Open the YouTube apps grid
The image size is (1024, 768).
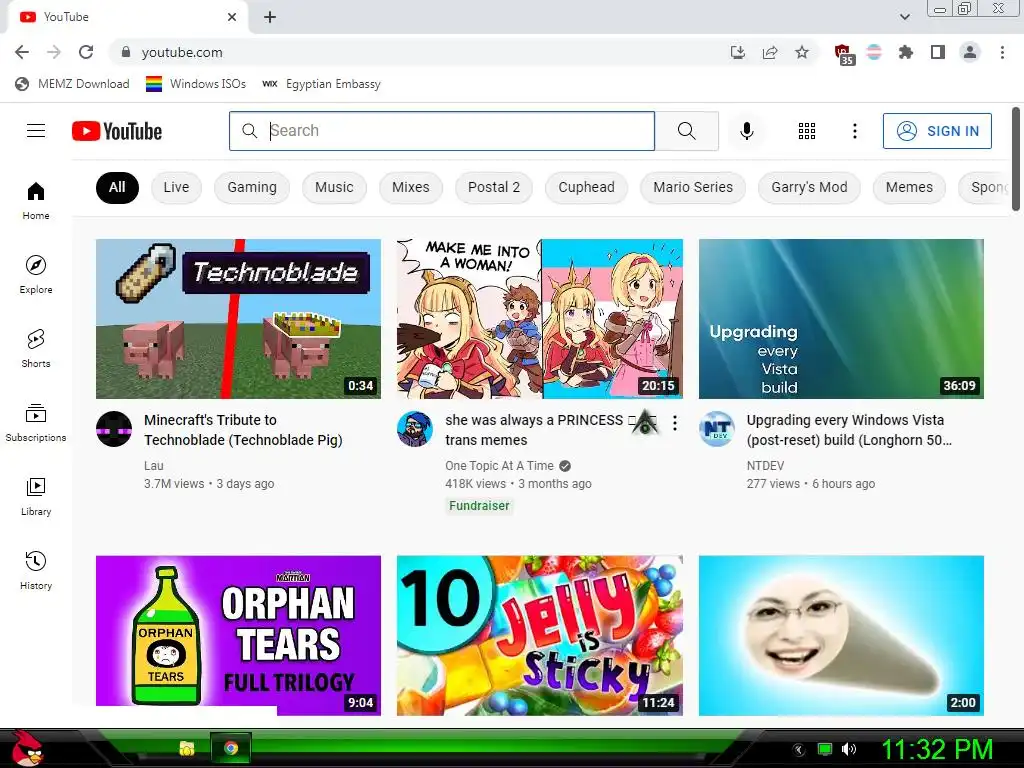point(807,131)
